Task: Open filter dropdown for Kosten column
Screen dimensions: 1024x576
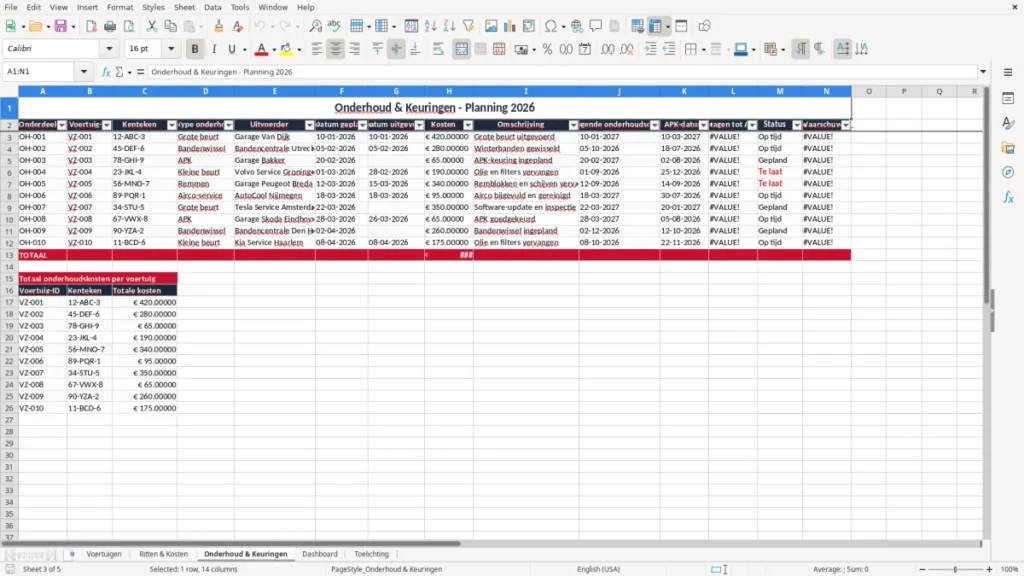Action: click(468, 125)
